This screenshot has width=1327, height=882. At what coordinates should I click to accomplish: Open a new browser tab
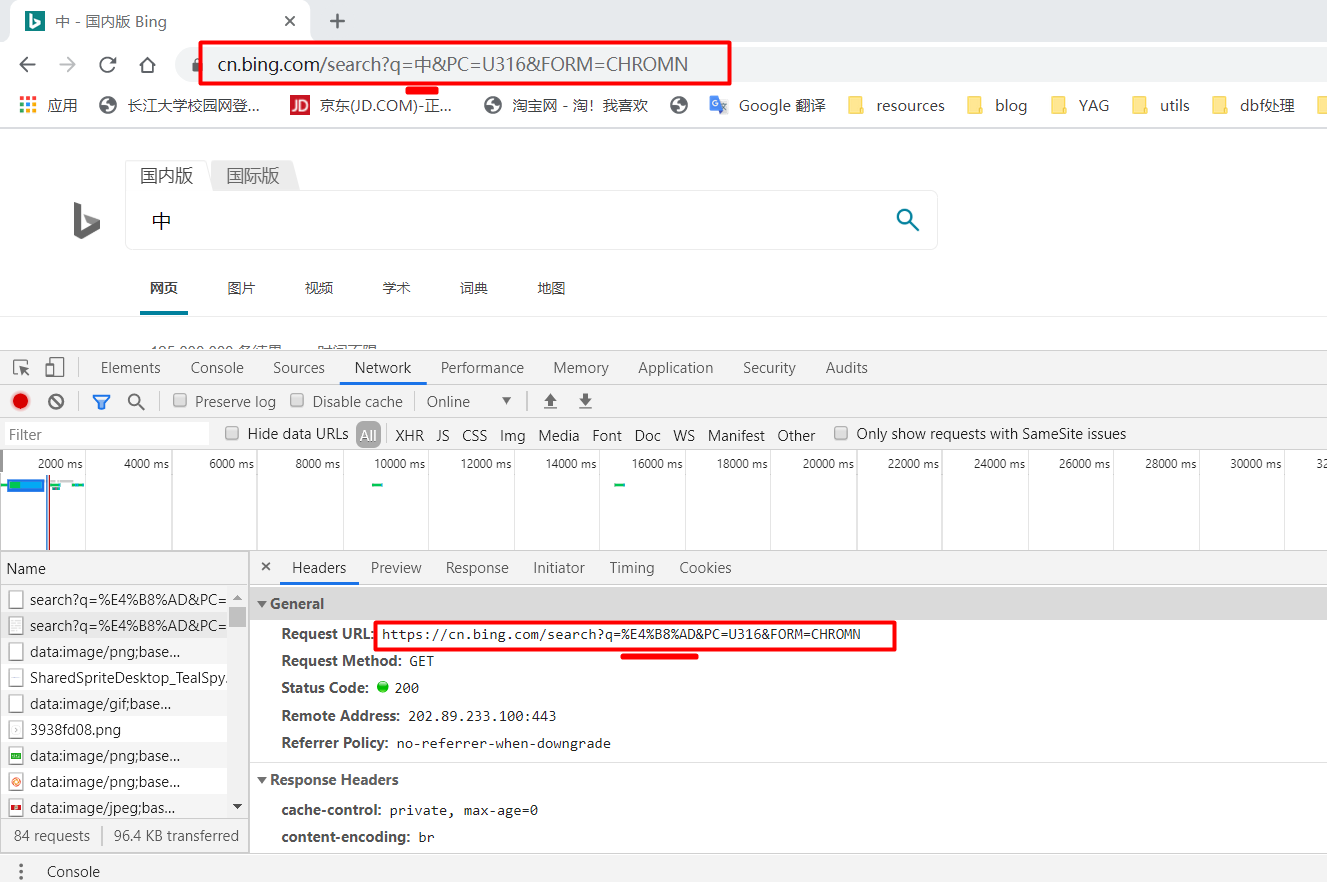tap(337, 21)
